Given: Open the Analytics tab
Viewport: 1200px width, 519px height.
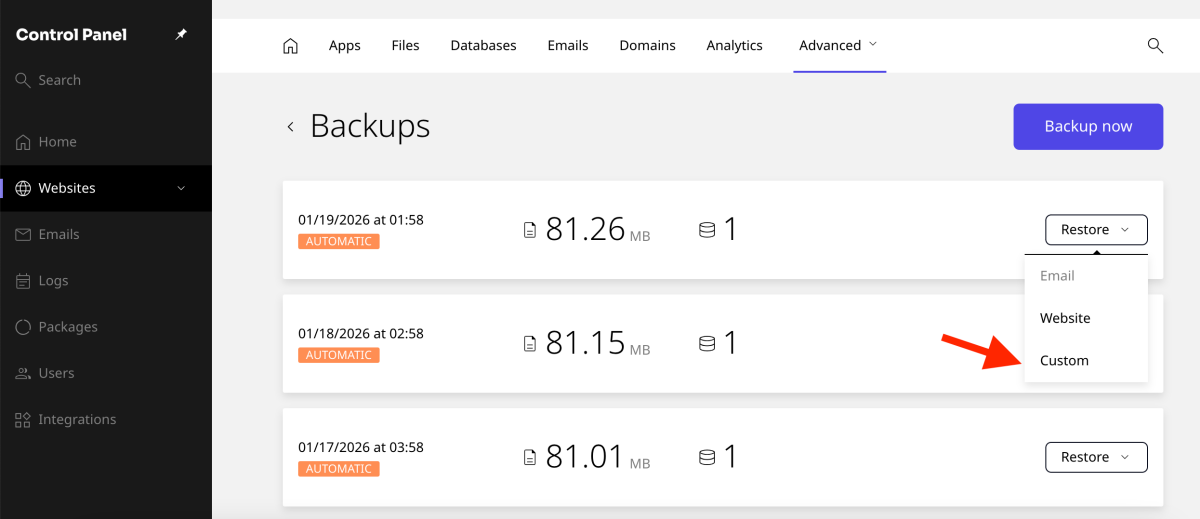Looking at the screenshot, I should coord(734,46).
